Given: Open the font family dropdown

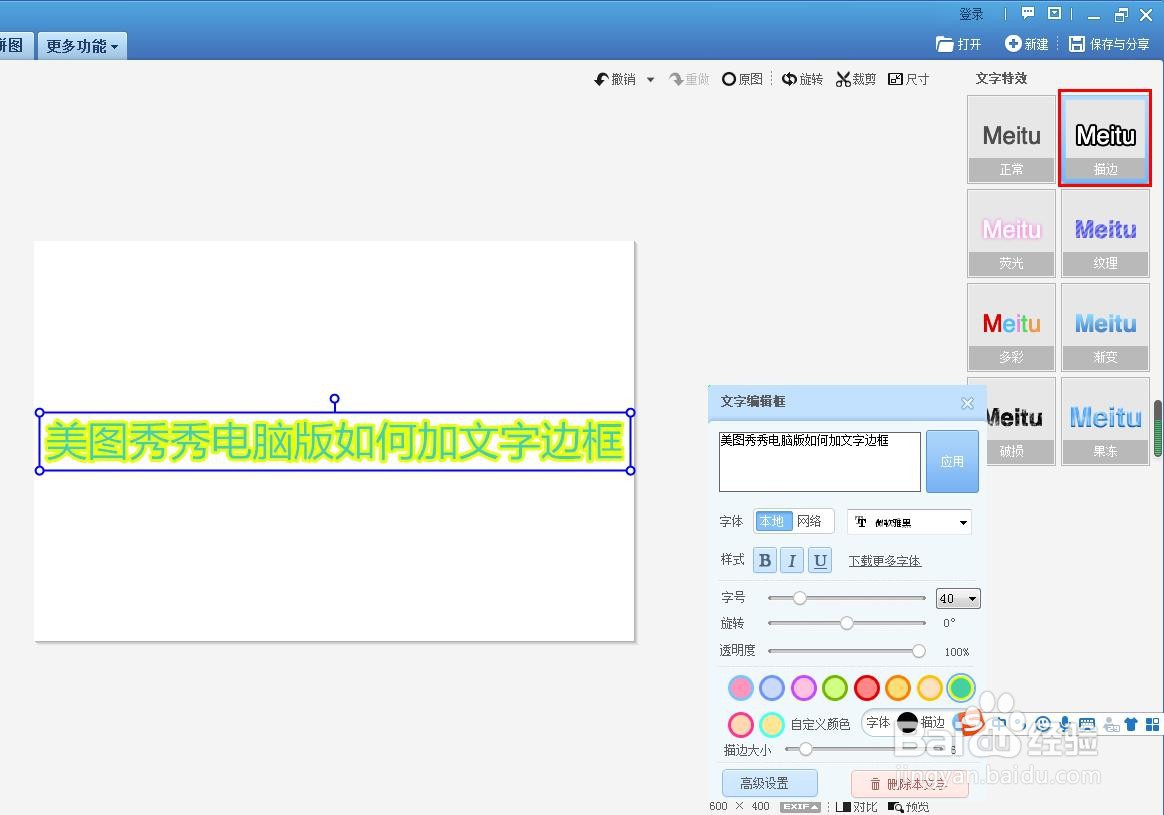Looking at the screenshot, I should (909, 523).
